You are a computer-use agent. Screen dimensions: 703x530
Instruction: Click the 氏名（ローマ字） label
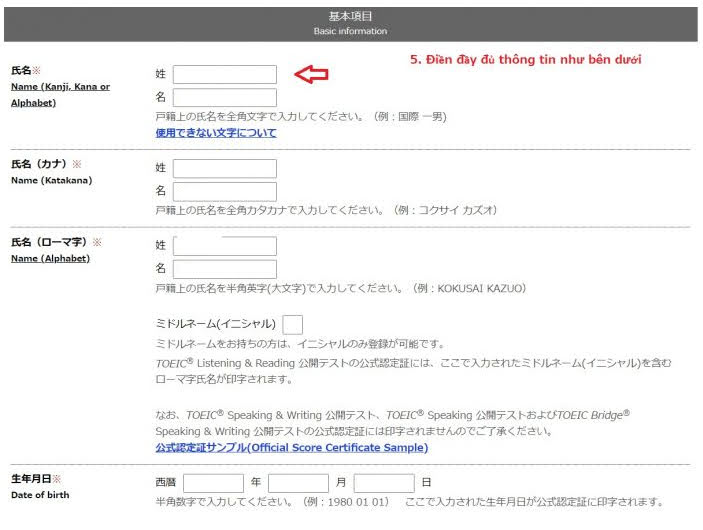point(56,242)
